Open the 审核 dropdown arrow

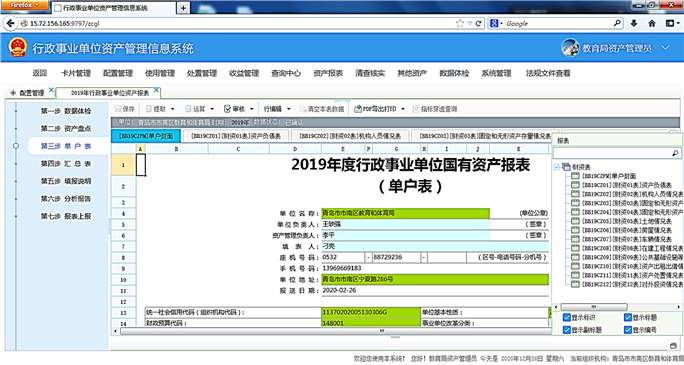pyautogui.click(x=251, y=109)
